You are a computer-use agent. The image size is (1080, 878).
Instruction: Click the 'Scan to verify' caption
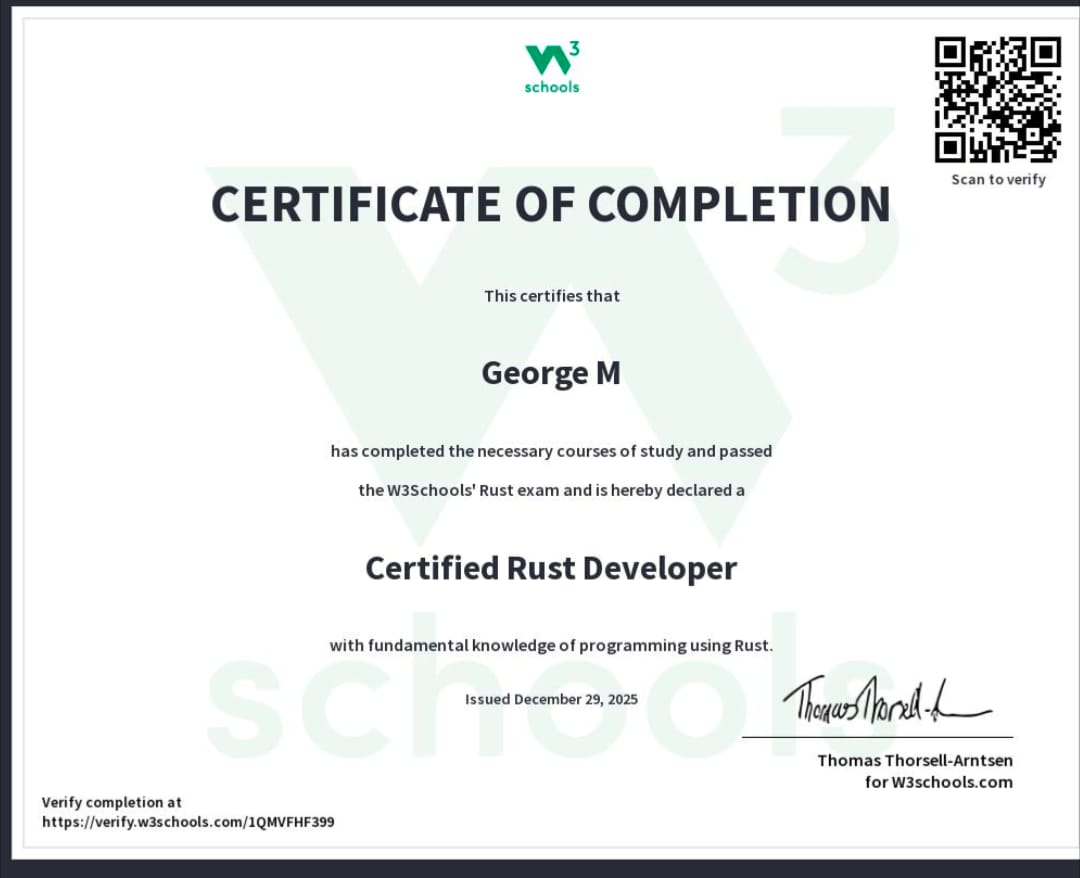998,180
